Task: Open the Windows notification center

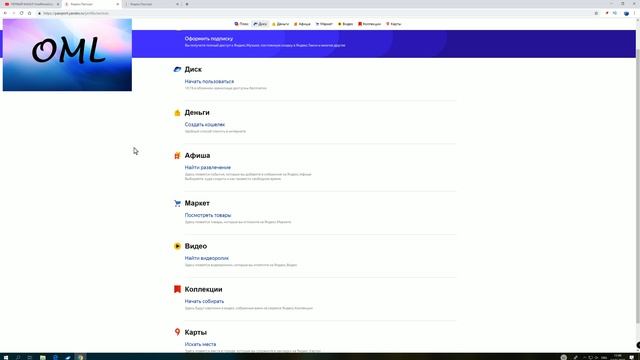Action: click(632, 357)
